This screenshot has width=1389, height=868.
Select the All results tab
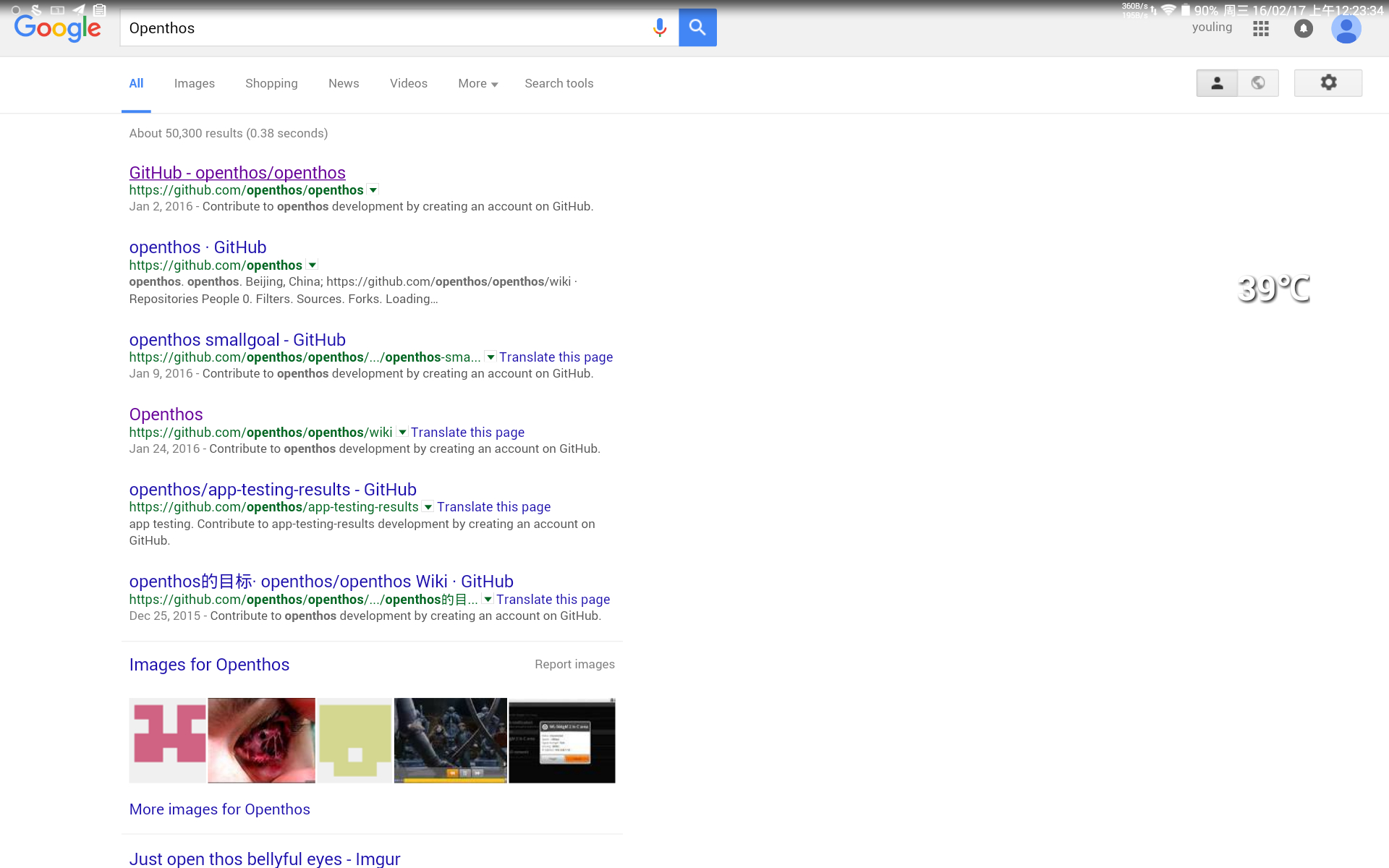pos(136,83)
